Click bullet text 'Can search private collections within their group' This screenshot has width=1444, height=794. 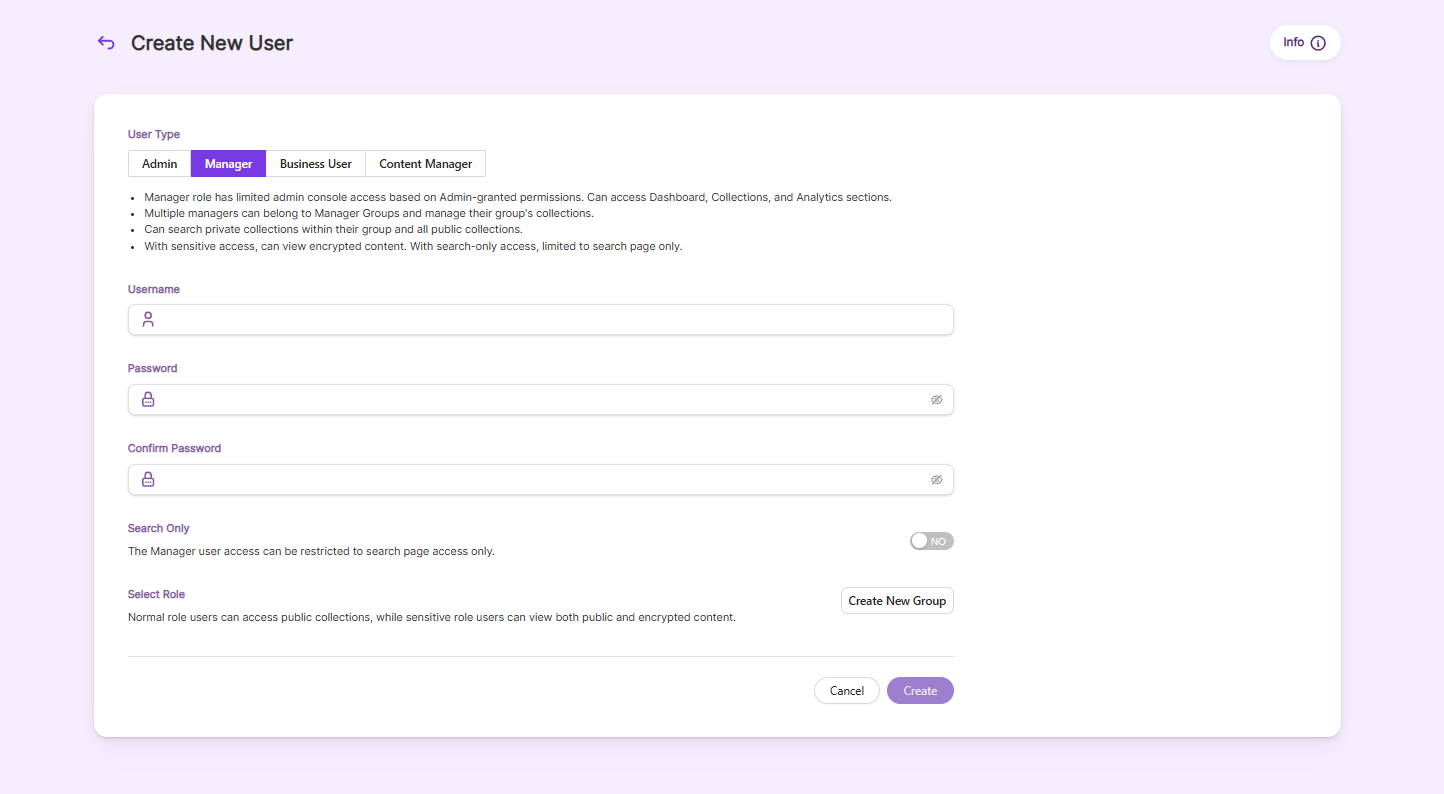[x=333, y=229]
